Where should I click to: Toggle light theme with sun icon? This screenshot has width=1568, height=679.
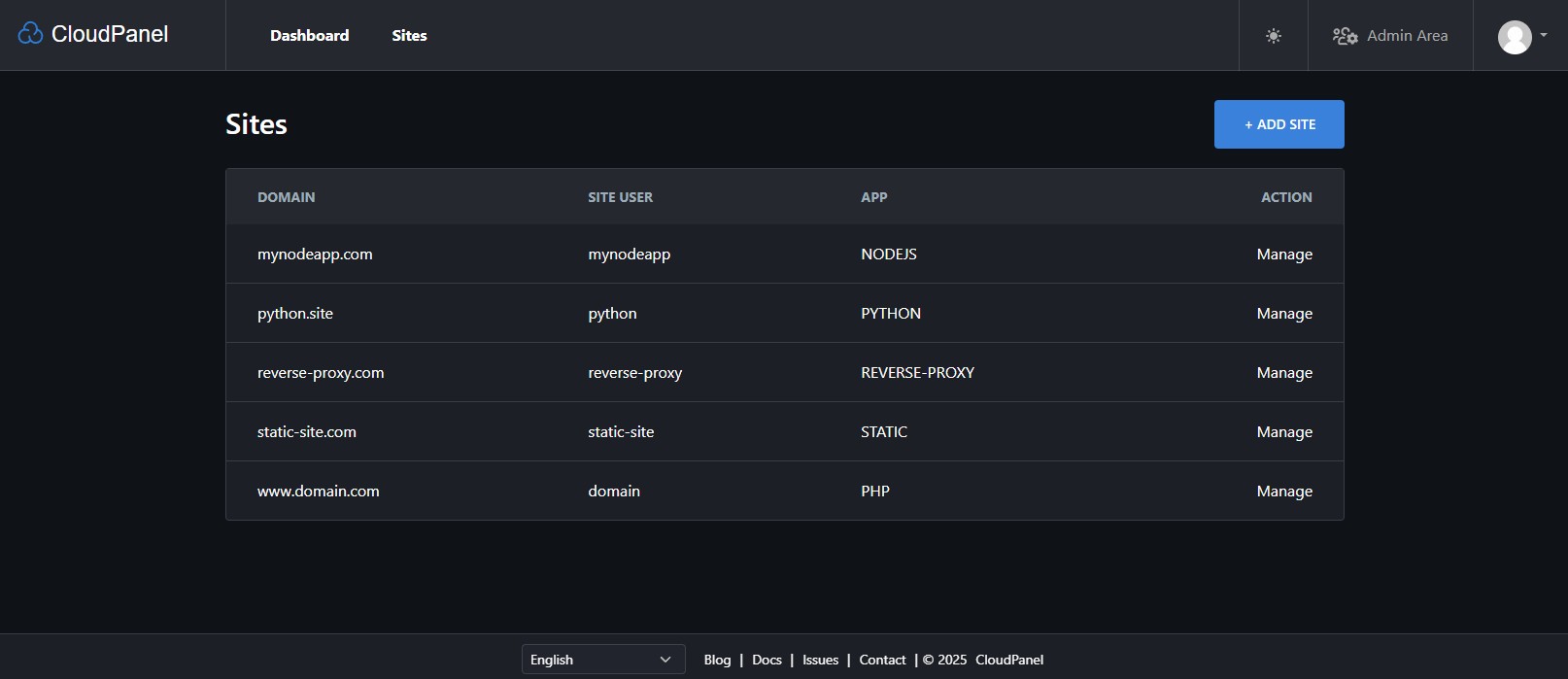click(1274, 36)
